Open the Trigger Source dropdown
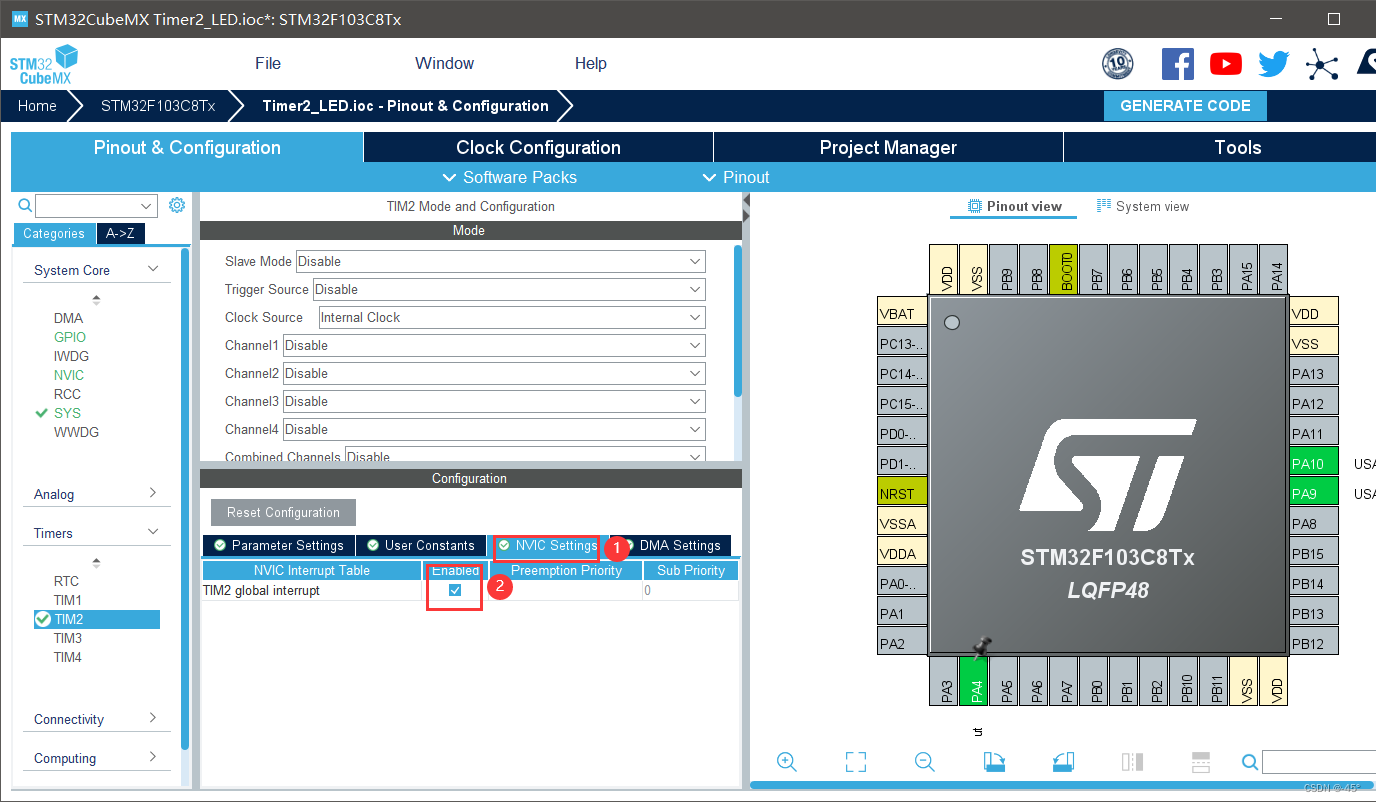Screen dimensions: 1376x802 point(509,289)
